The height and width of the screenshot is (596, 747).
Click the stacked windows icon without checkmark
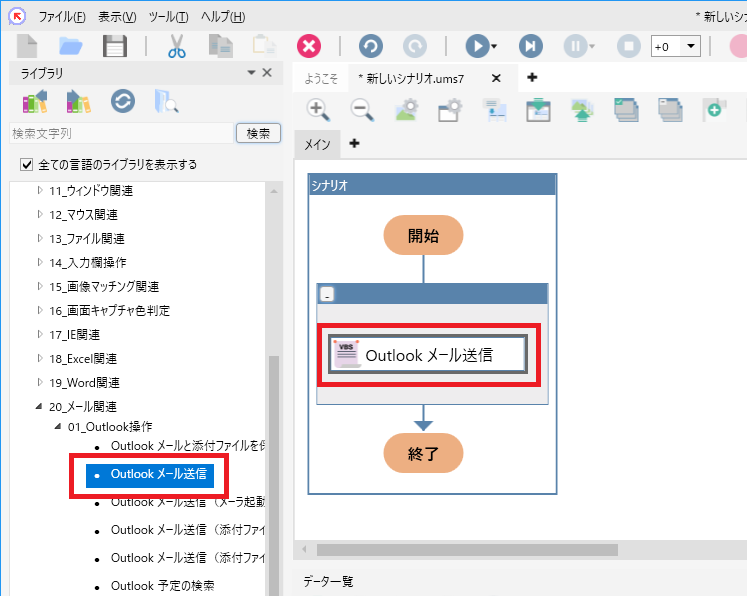[670, 110]
